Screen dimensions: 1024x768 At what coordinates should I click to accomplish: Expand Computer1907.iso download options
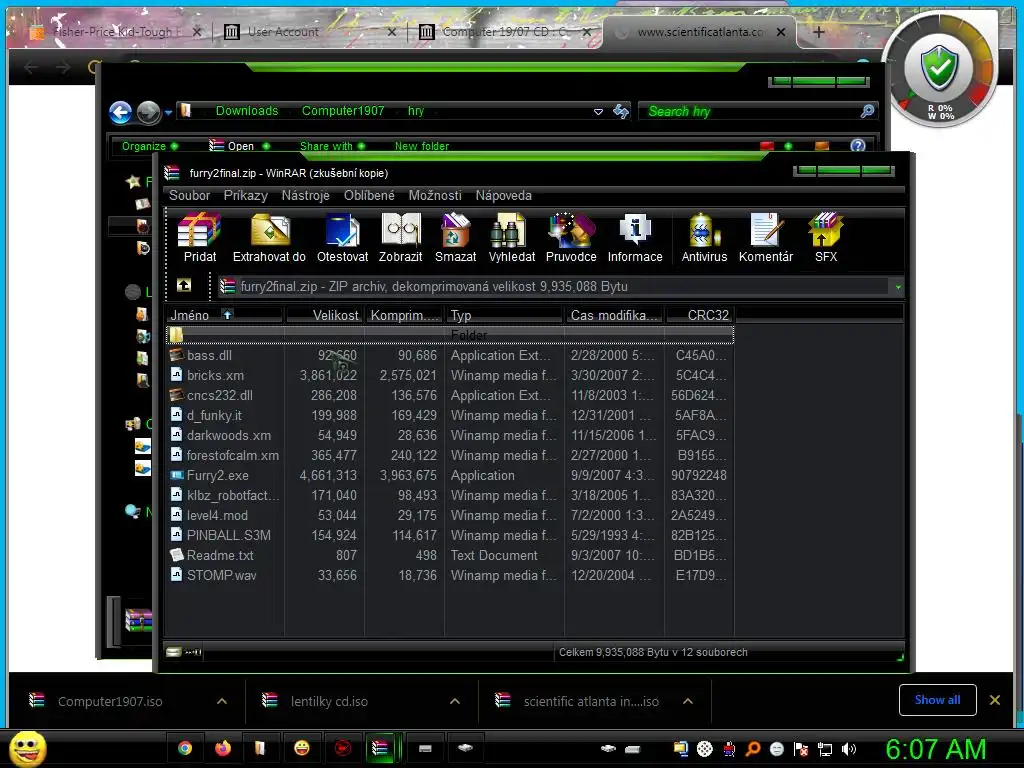(x=222, y=701)
